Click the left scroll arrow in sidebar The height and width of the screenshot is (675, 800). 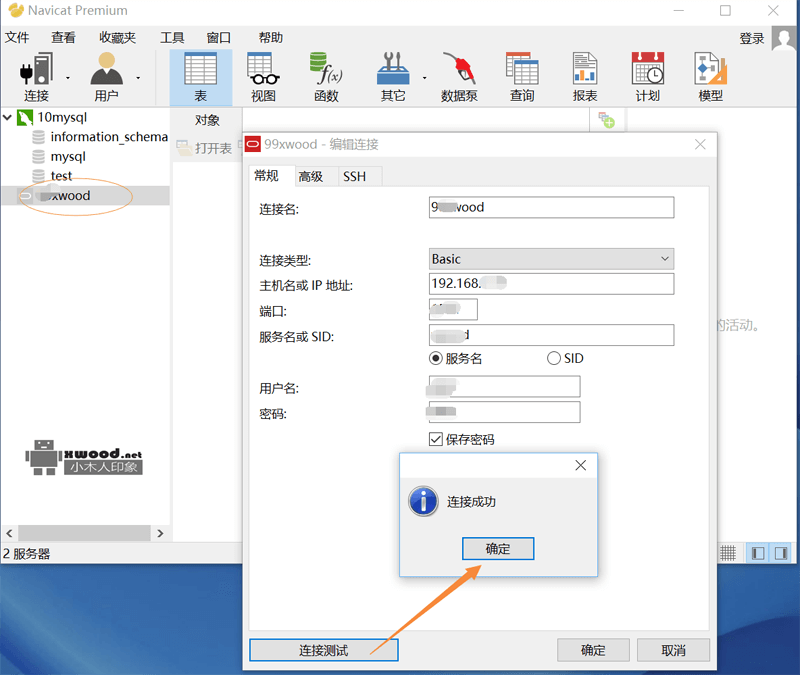9,533
